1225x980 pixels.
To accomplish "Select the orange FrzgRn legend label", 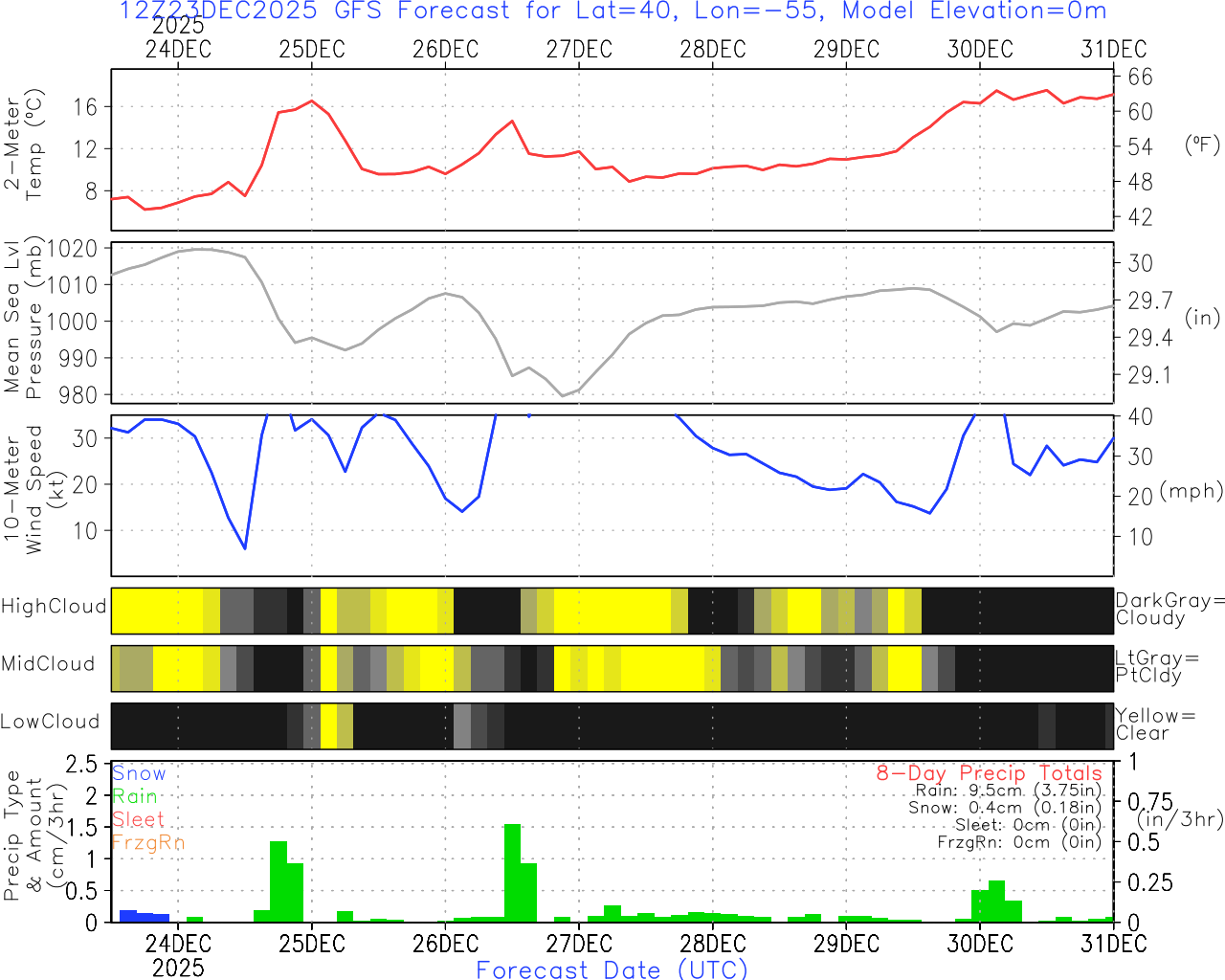I will 147,842.
